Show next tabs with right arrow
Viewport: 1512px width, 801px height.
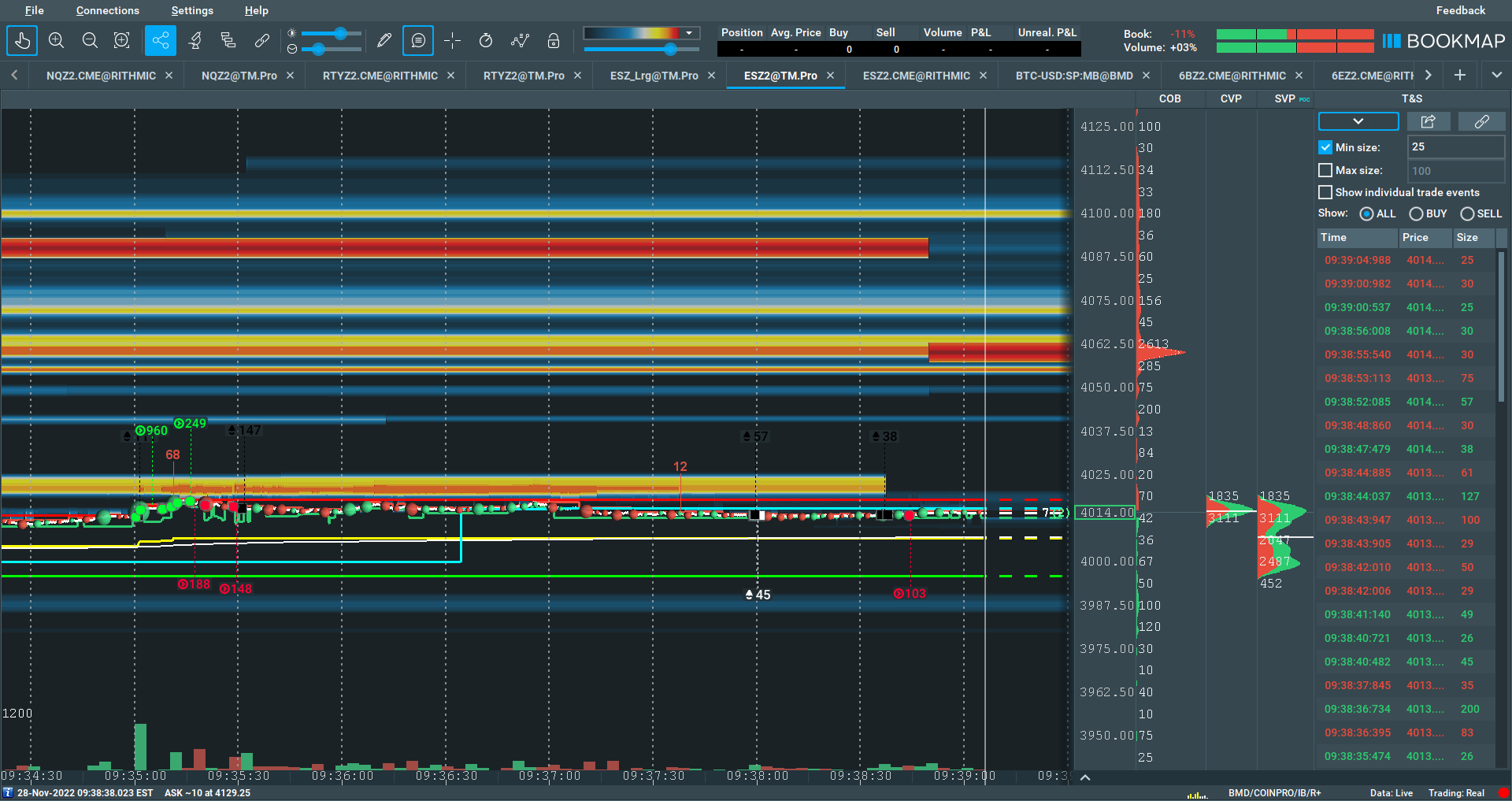click(x=1429, y=75)
